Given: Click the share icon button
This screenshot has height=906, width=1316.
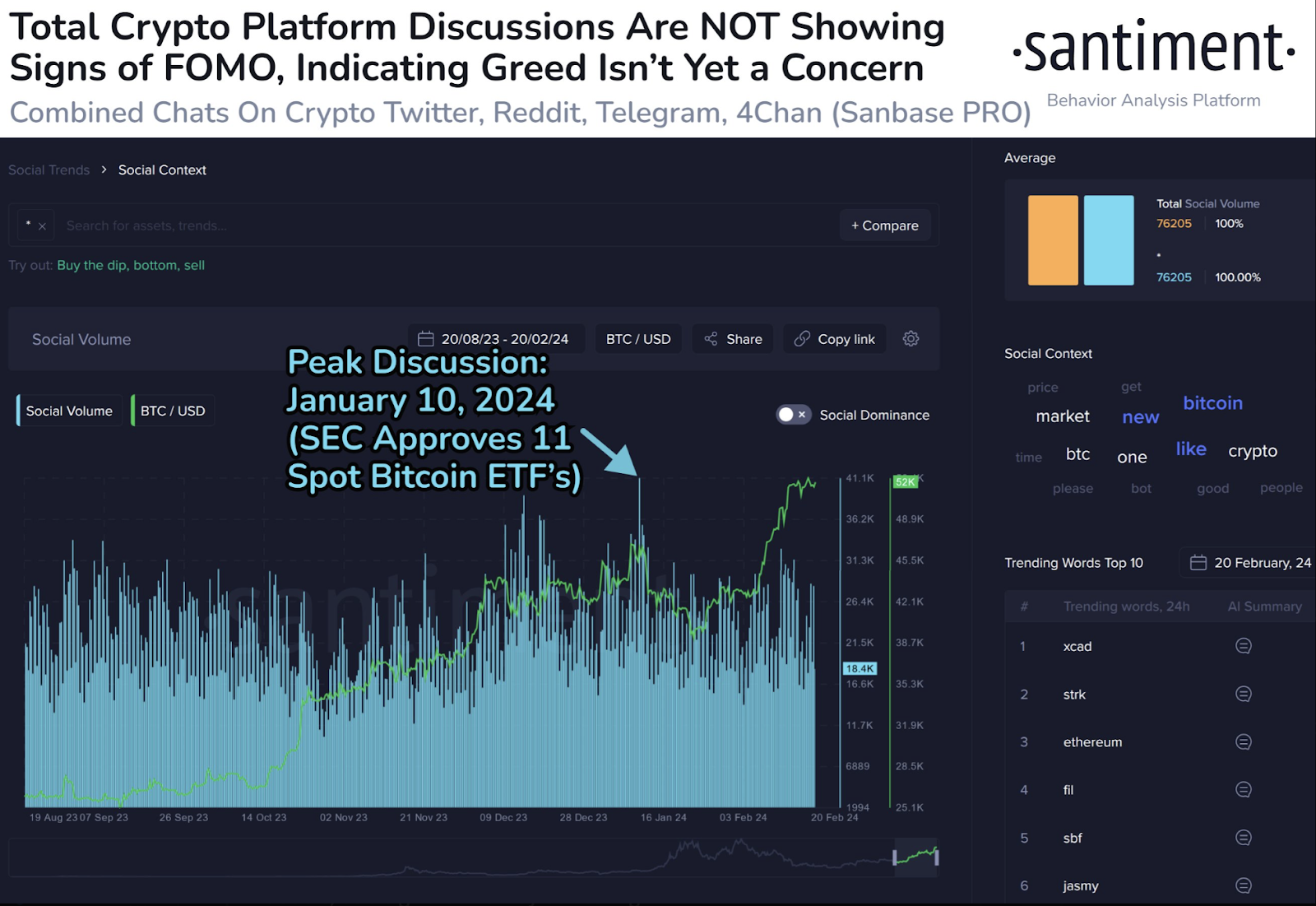Looking at the screenshot, I should click(733, 339).
